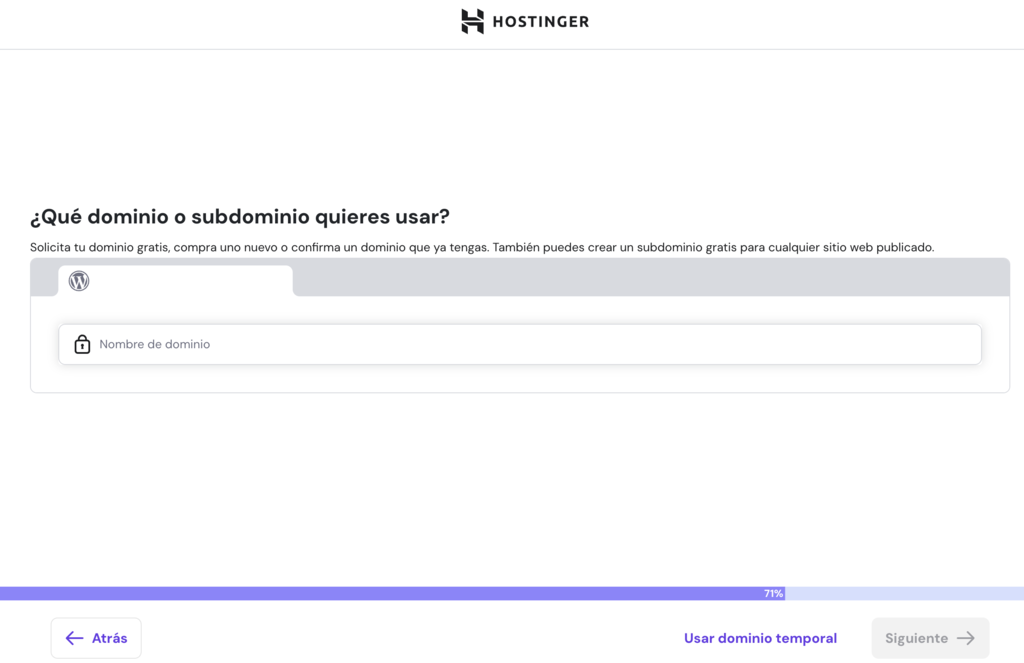Viewport: 1024px width, 663px height.
Task: Focus the 'Nombre de dominio' input field
Action: (400, 344)
